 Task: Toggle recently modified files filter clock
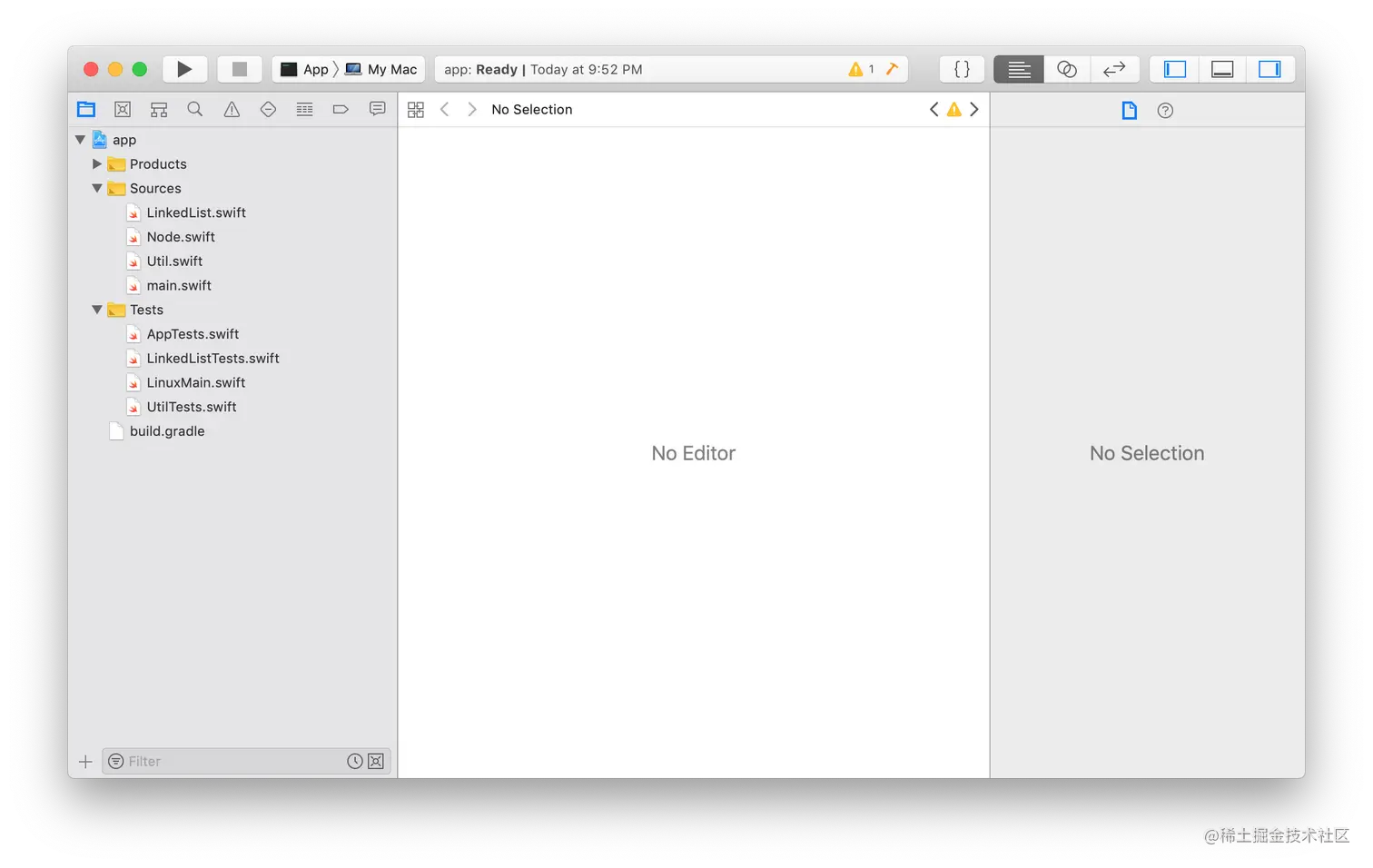355,762
